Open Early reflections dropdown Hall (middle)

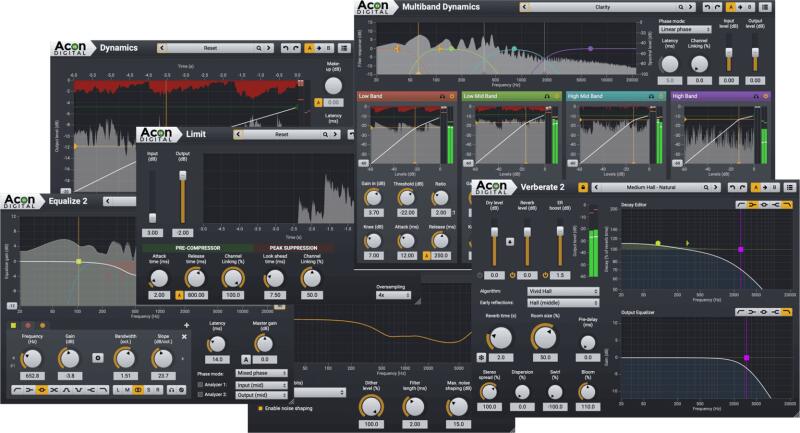(563, 302)
